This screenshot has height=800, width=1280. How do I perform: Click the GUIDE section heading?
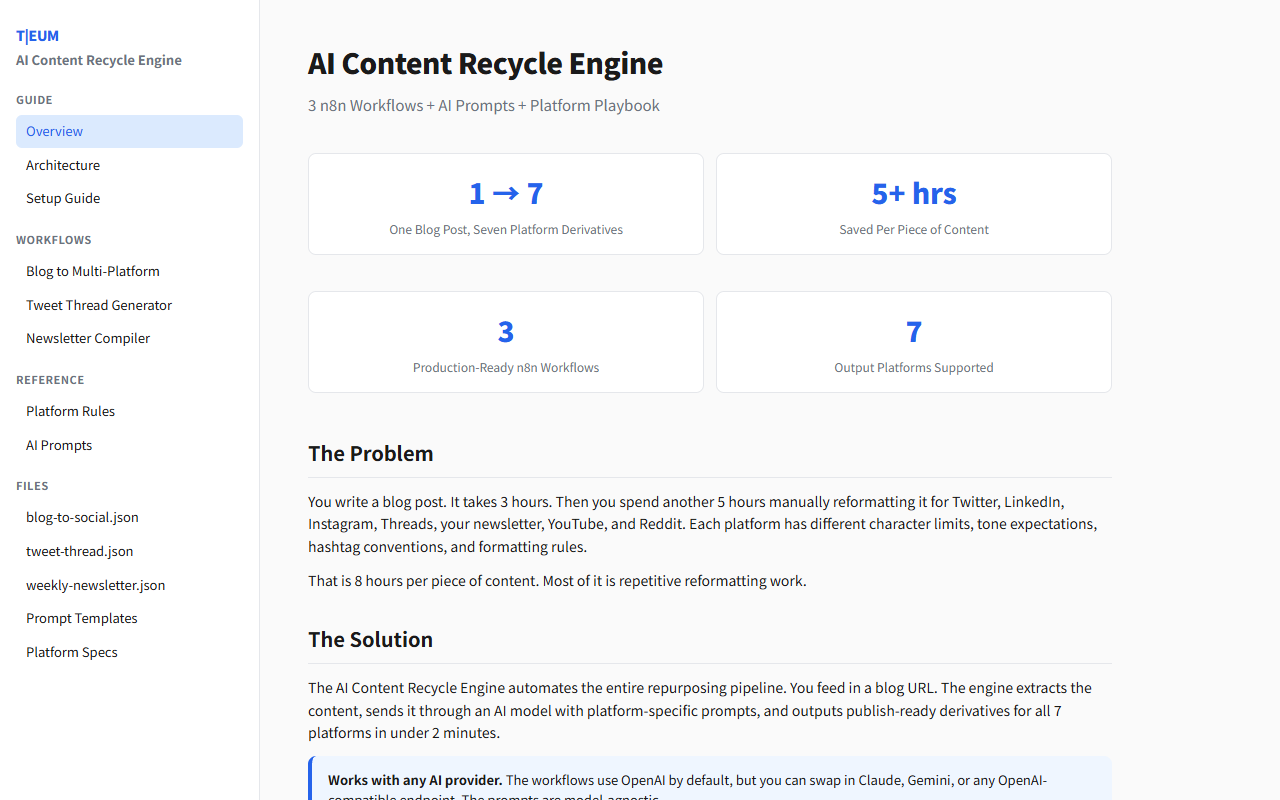click(34, 100)
